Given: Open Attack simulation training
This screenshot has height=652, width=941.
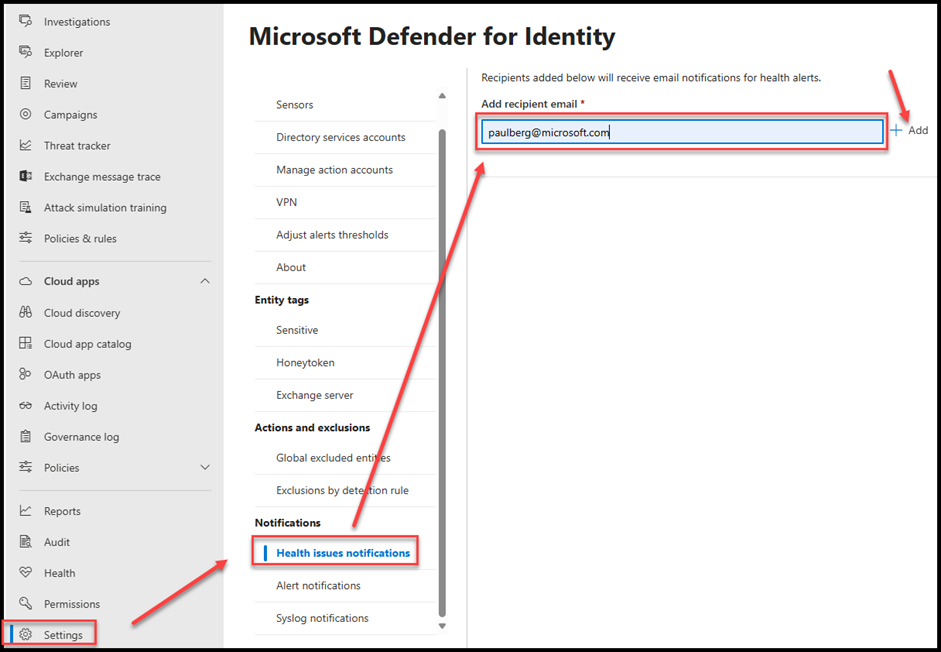Looking at the screenshot, I should (x=105, y=208).
